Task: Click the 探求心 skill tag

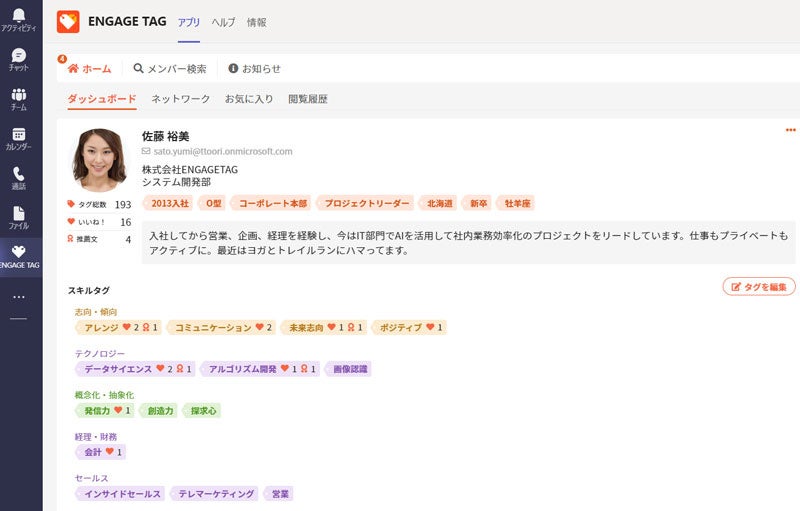Action: [x=202, y=410]
